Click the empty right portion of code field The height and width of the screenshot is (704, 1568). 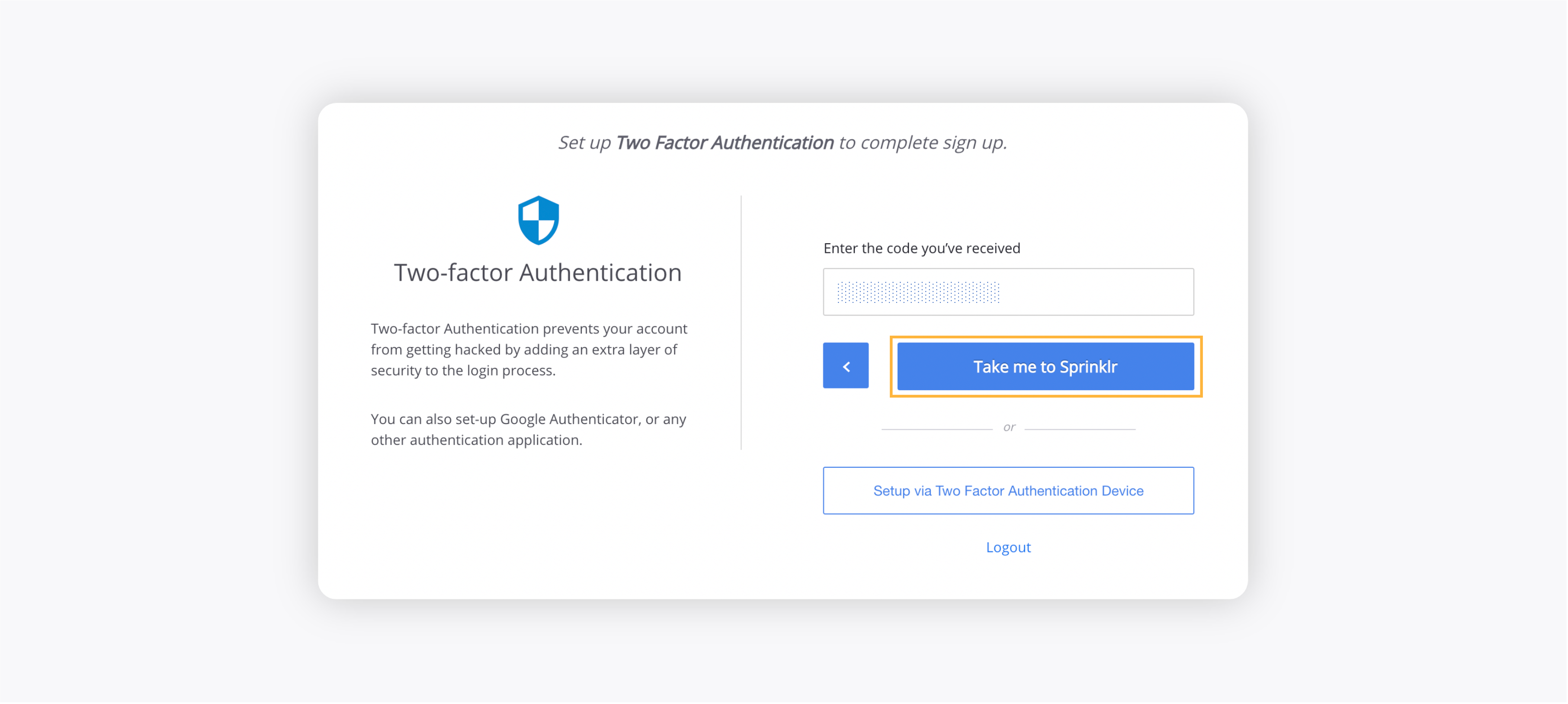[1096, 292]
